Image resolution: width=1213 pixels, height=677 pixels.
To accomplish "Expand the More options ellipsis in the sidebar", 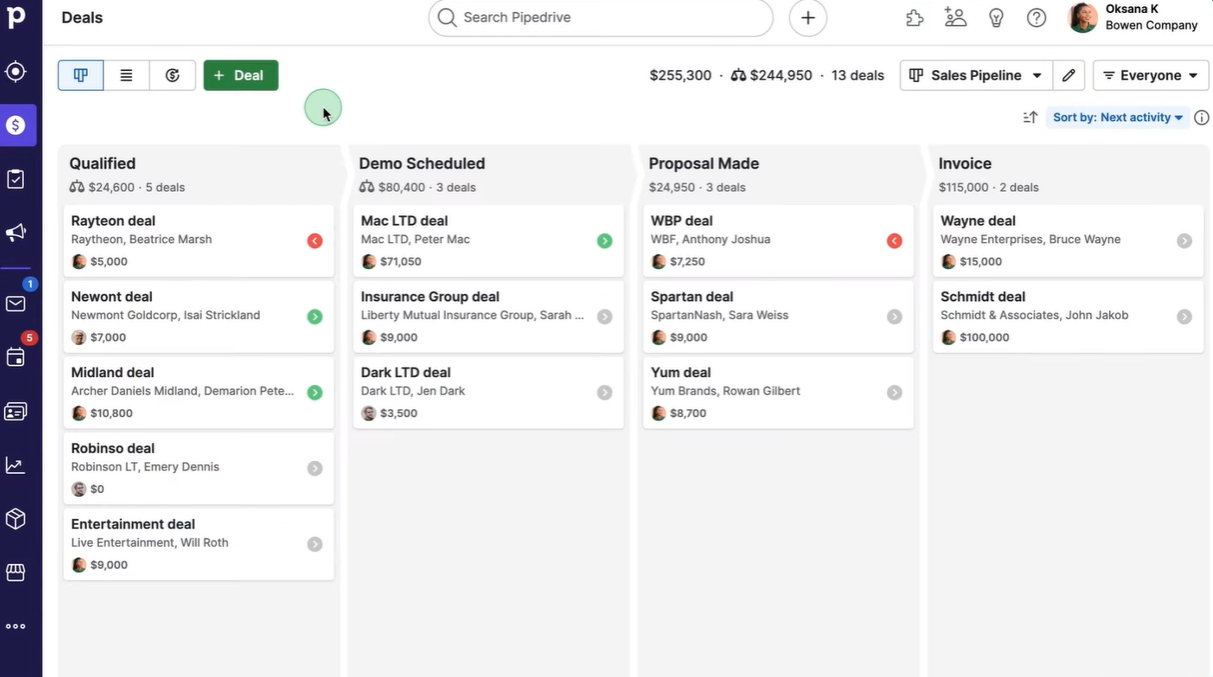I will [x=15, y=625].
